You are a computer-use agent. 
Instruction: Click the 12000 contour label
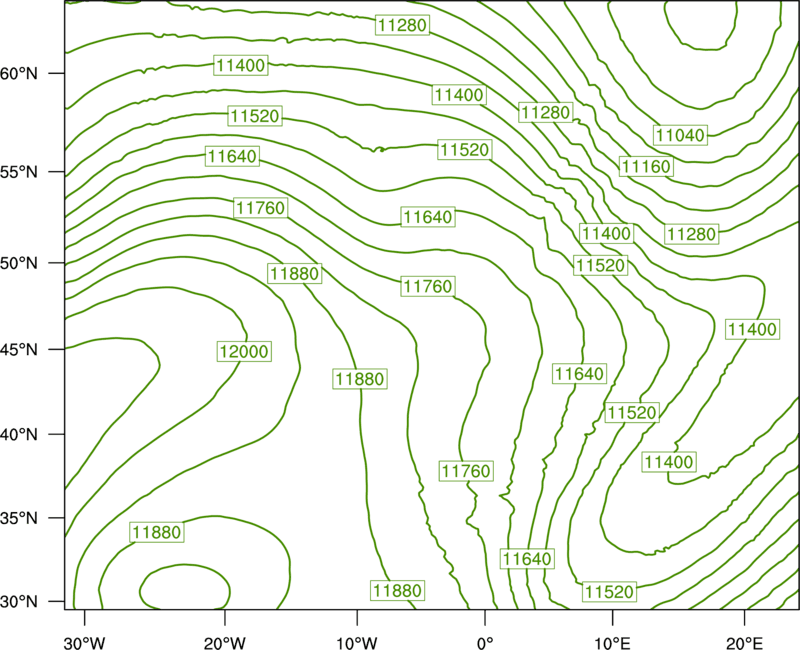pyautogui.click(x=244, y=352)
